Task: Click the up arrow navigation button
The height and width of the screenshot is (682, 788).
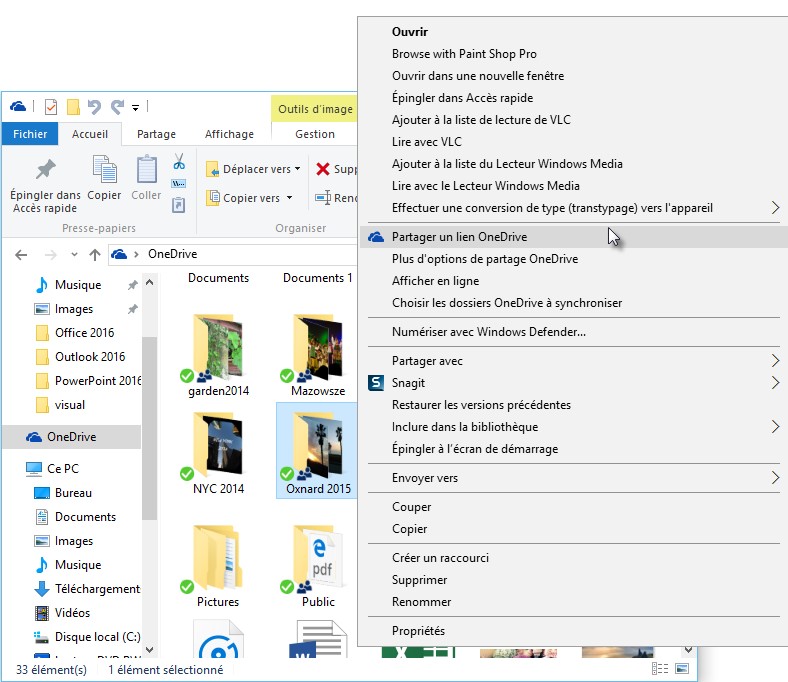Action: tap(95, 254)
